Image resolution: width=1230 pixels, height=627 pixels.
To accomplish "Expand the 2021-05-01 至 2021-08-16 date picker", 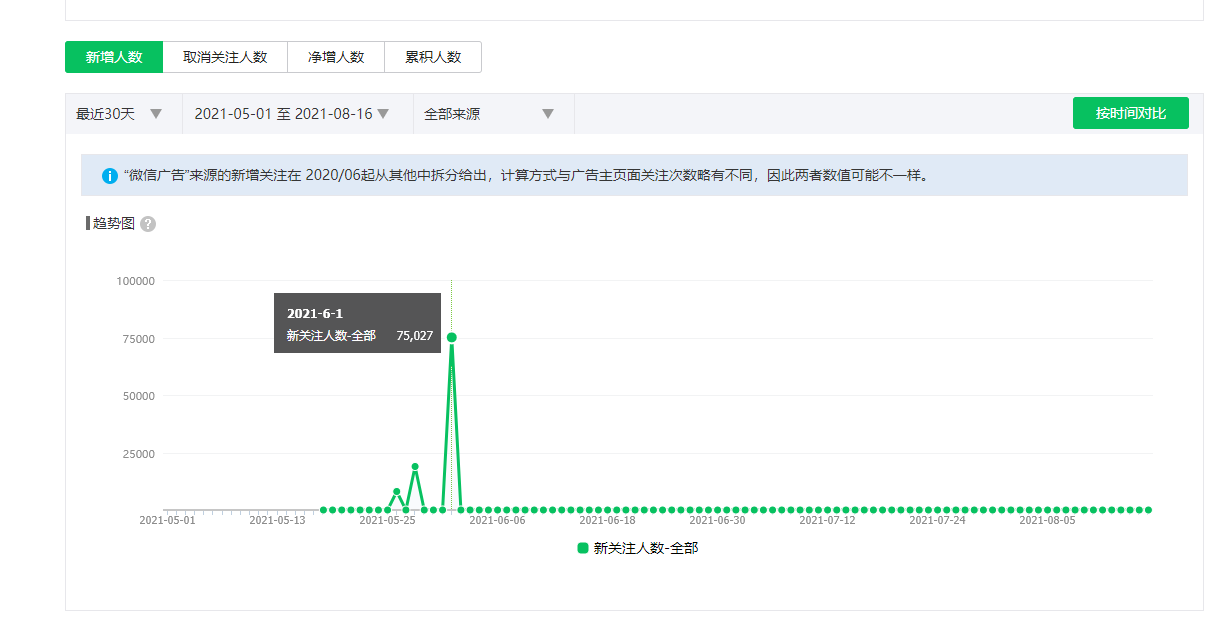I will tap(291, 114).
